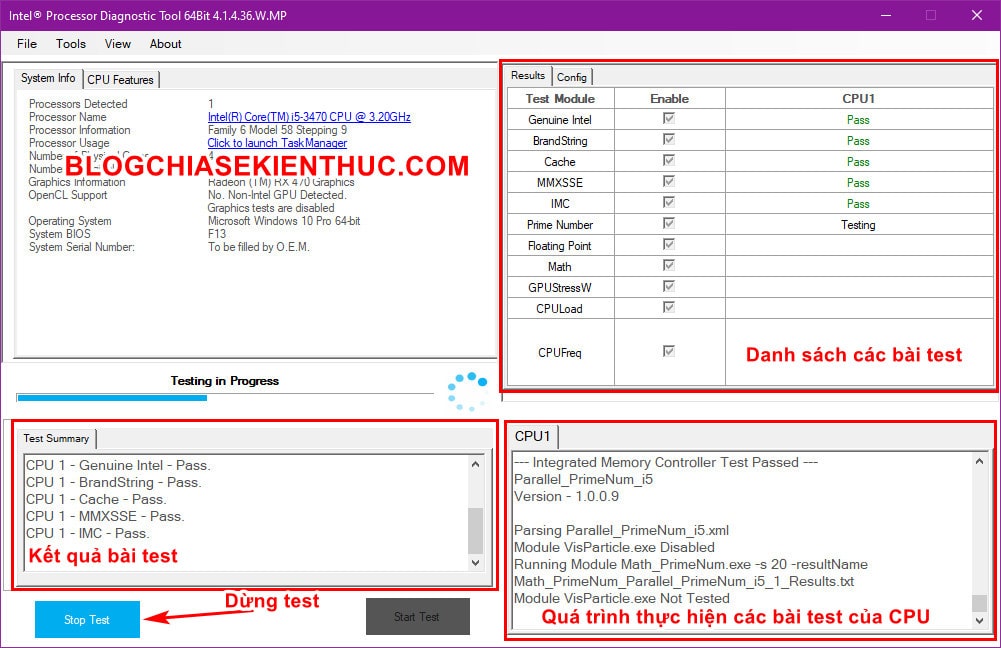Click the CPU1 log scrollbar thumb
The width and height of the screenshot is (1001, 648).
(979, 603)
